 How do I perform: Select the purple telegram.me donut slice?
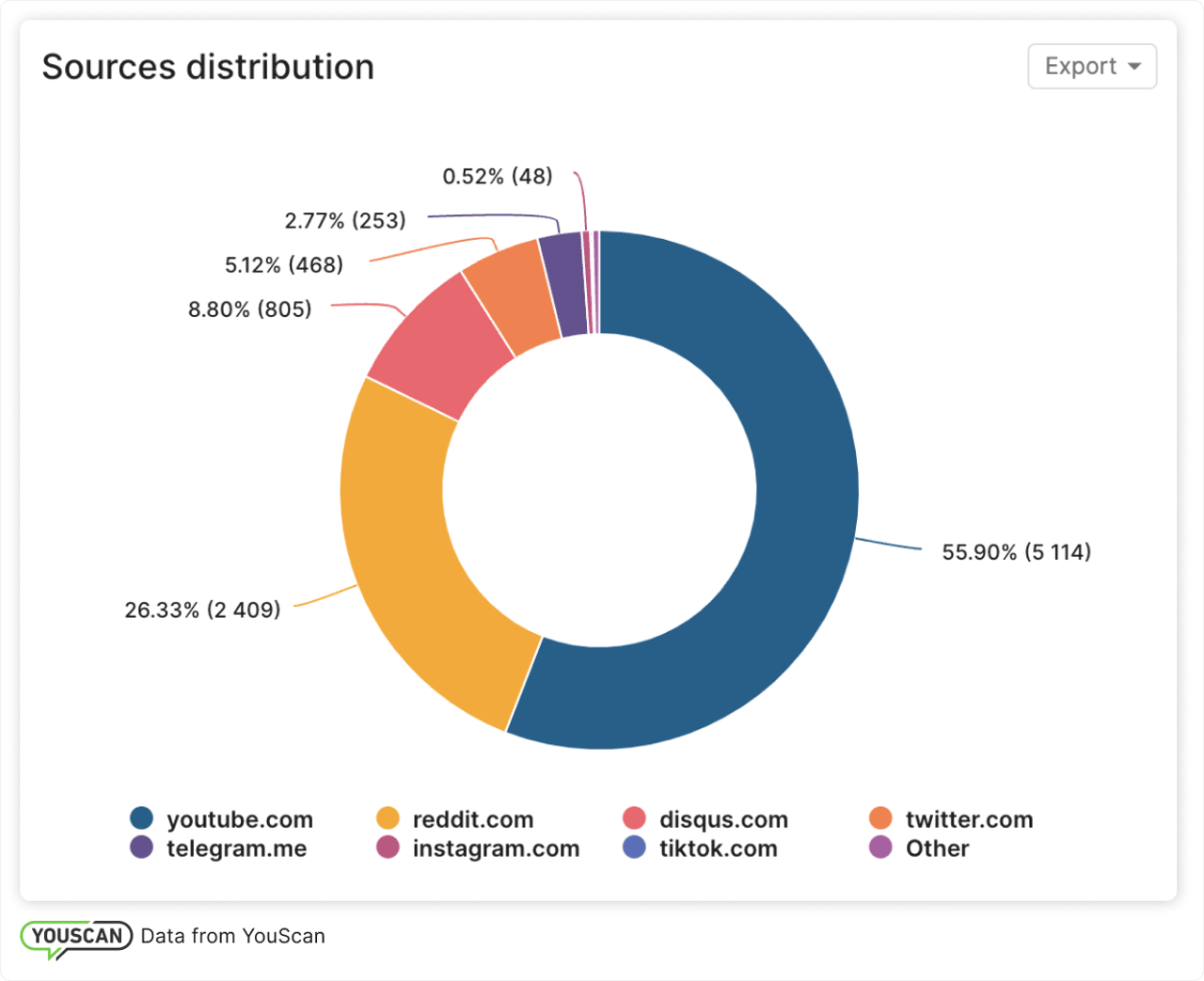coord(564,282)
